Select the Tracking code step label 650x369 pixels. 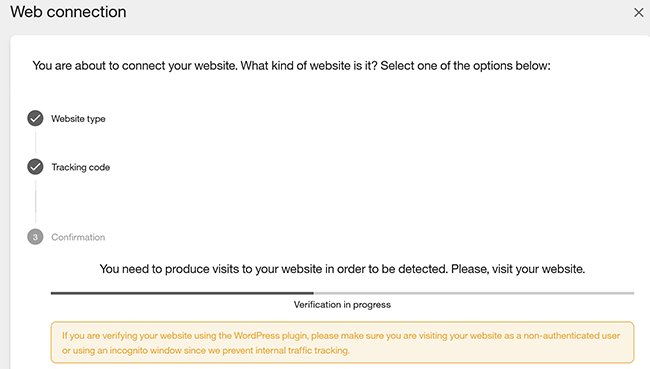(80, 167)
